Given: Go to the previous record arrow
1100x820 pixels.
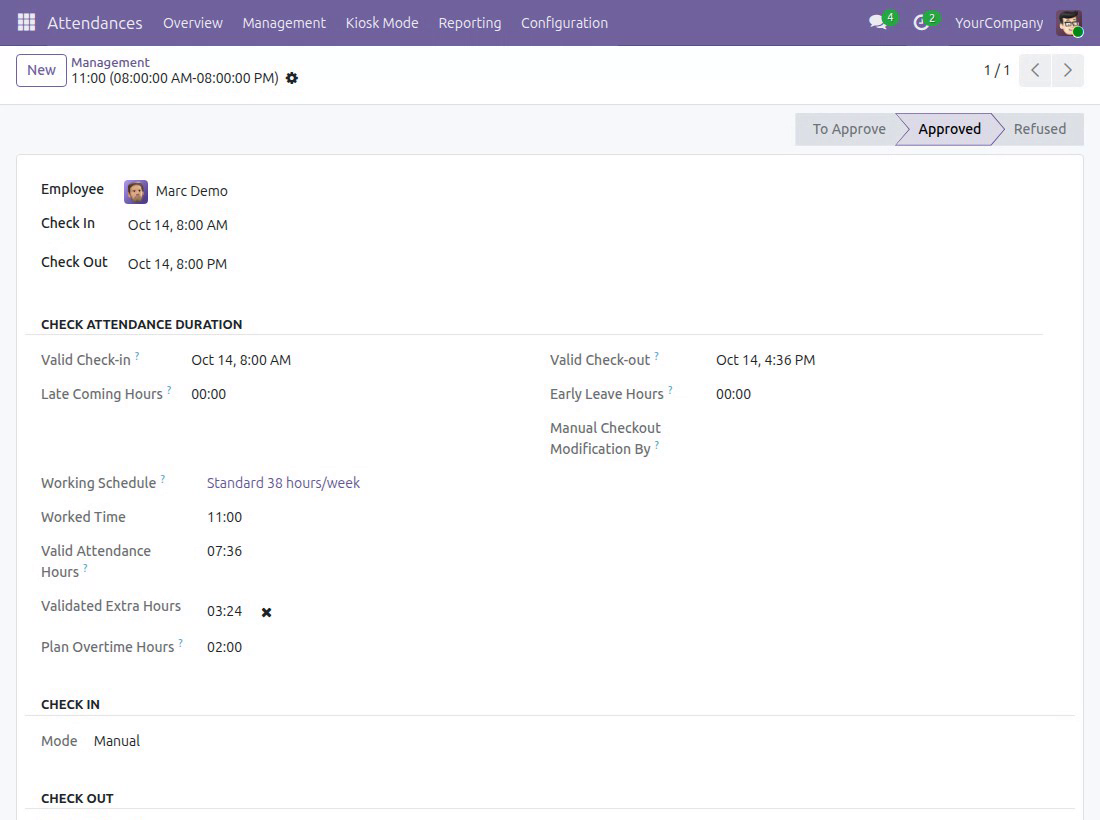Looking at the screenshot, I should click(x=1035, y=70).
